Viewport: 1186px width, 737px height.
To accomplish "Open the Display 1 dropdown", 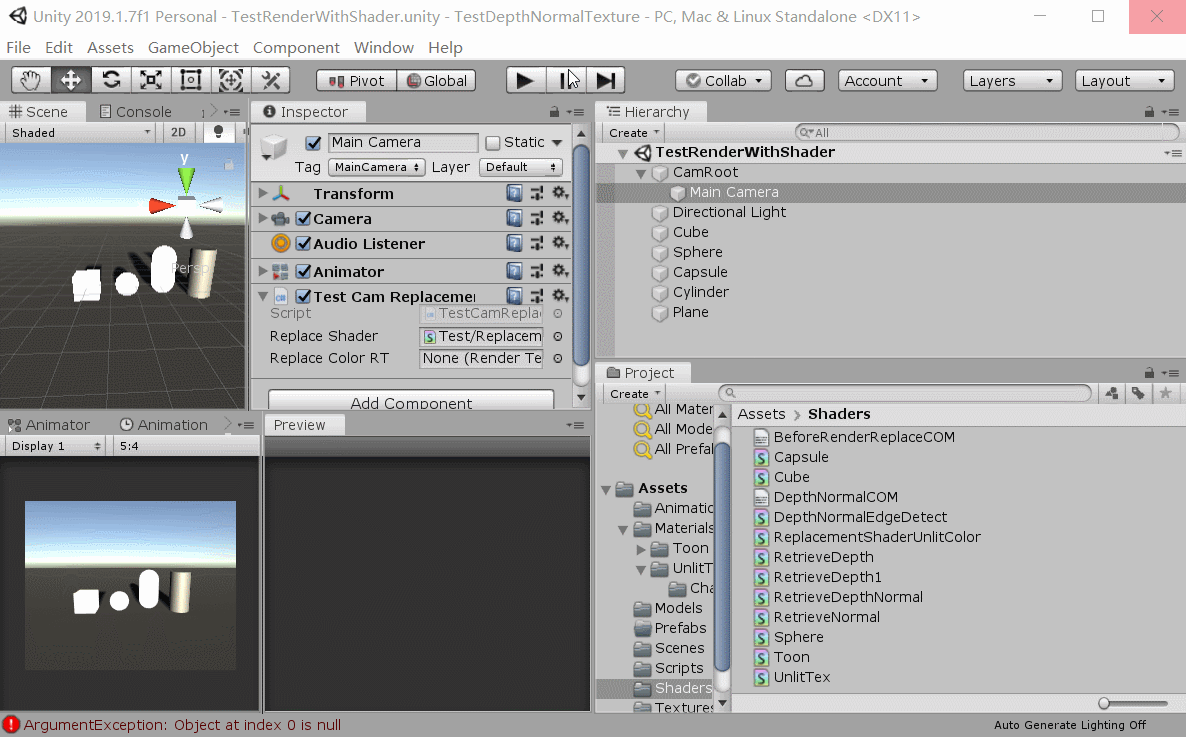I will (55, 446).
